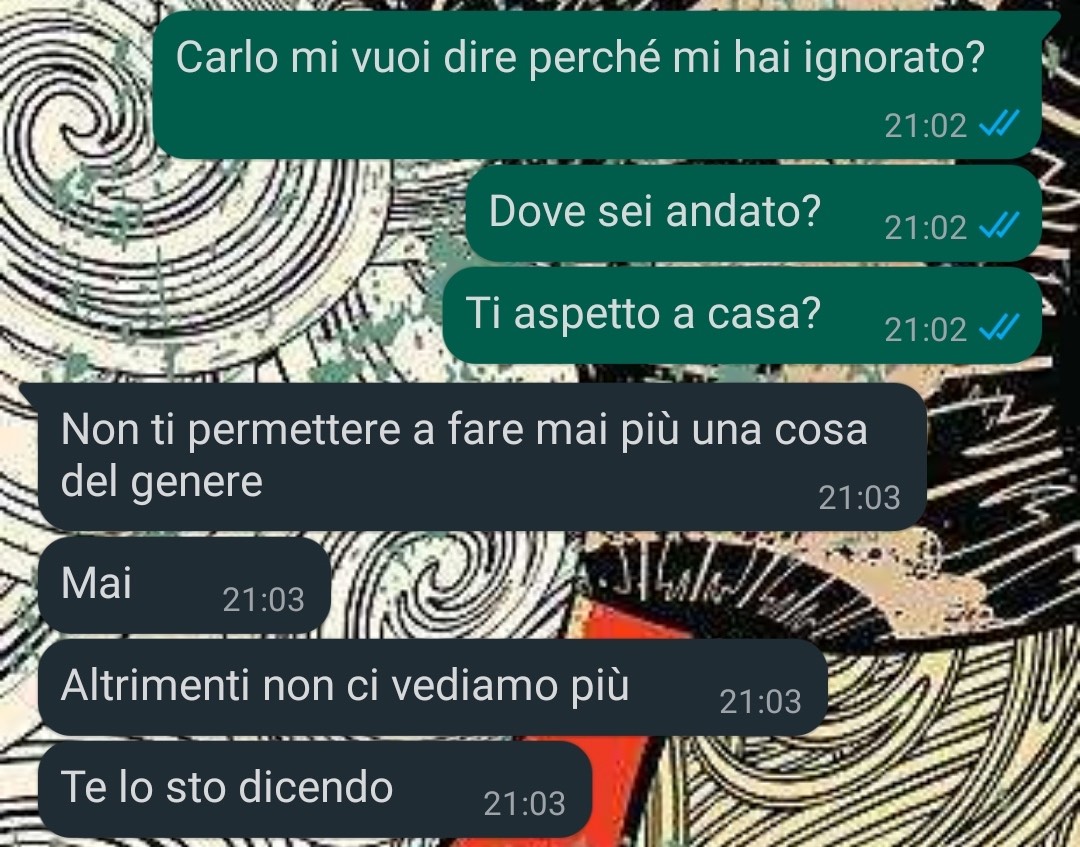
Task: Click the words "del genere" in the received message
Action: click(162, 482)
